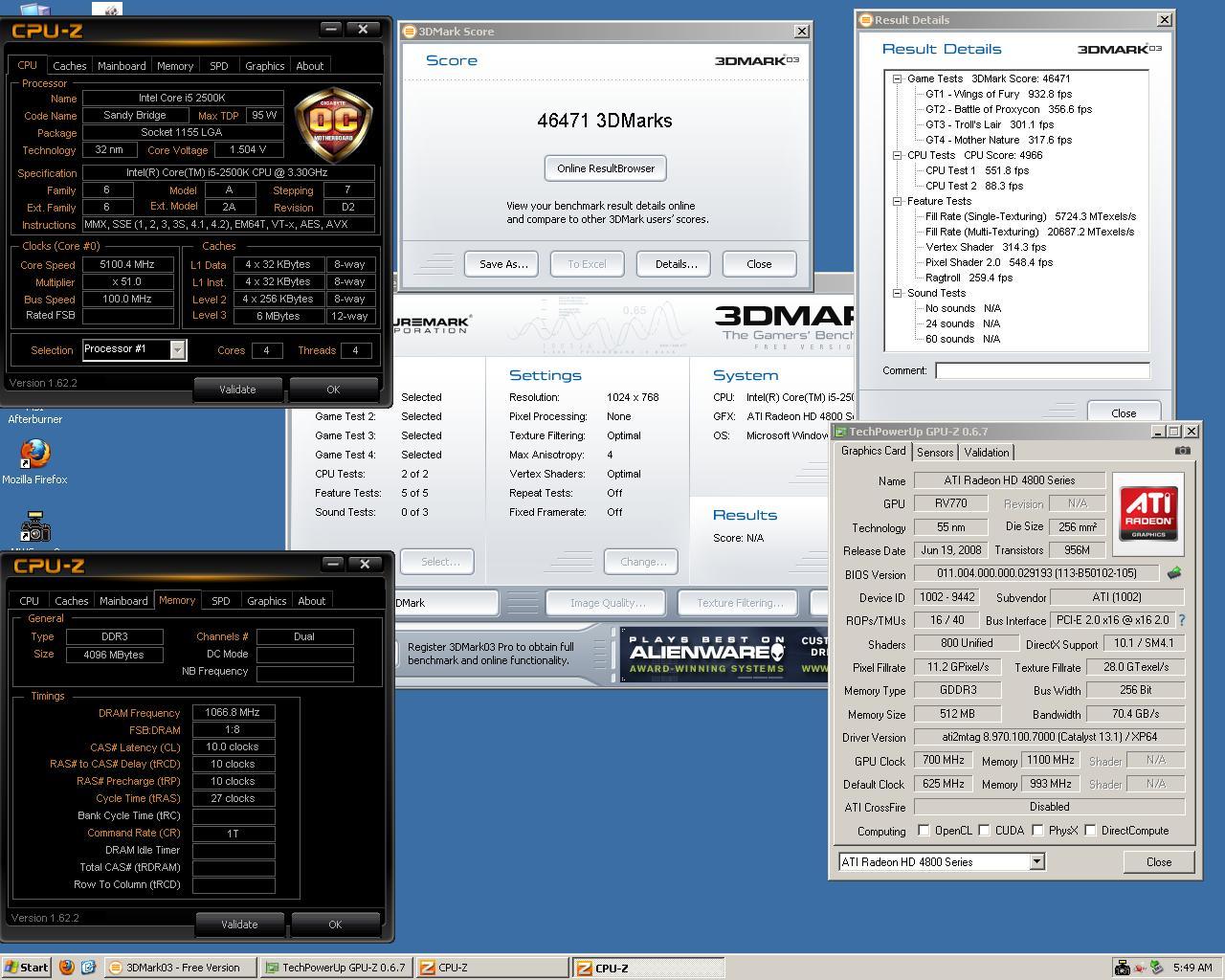Open Graphics tab in top CPU-Z window

coord(265,66)
